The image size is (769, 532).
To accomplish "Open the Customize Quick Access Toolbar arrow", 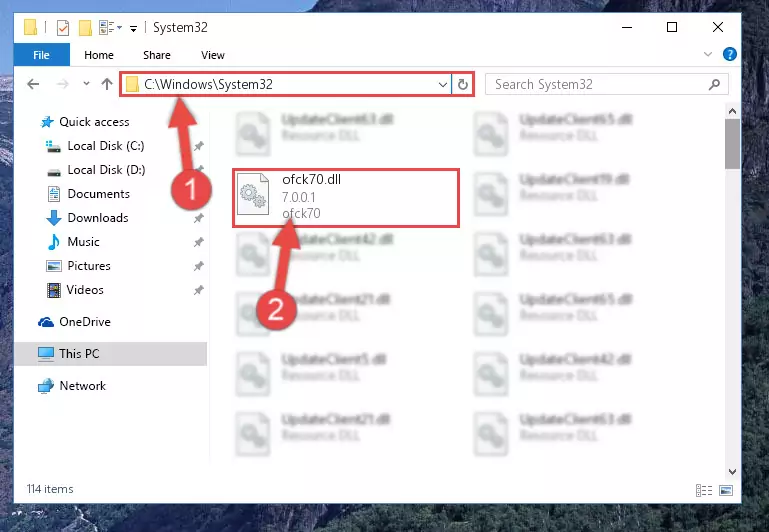I will click(133, 28).
